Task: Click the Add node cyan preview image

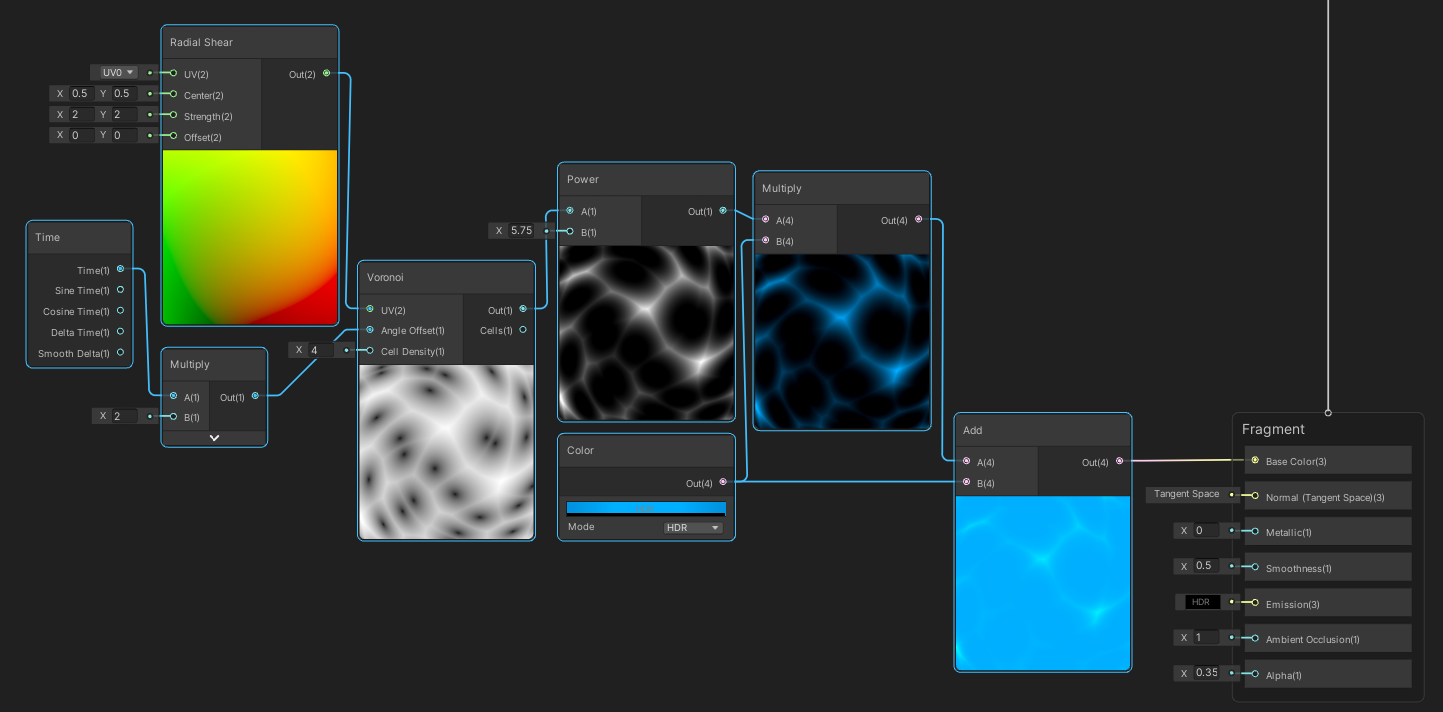Action: (x=1043, y=583)
